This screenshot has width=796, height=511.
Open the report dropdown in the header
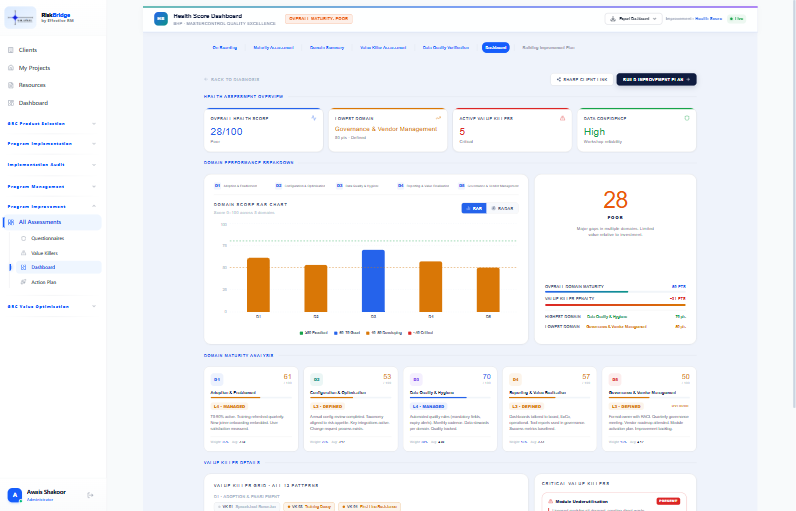coord(634,19)
